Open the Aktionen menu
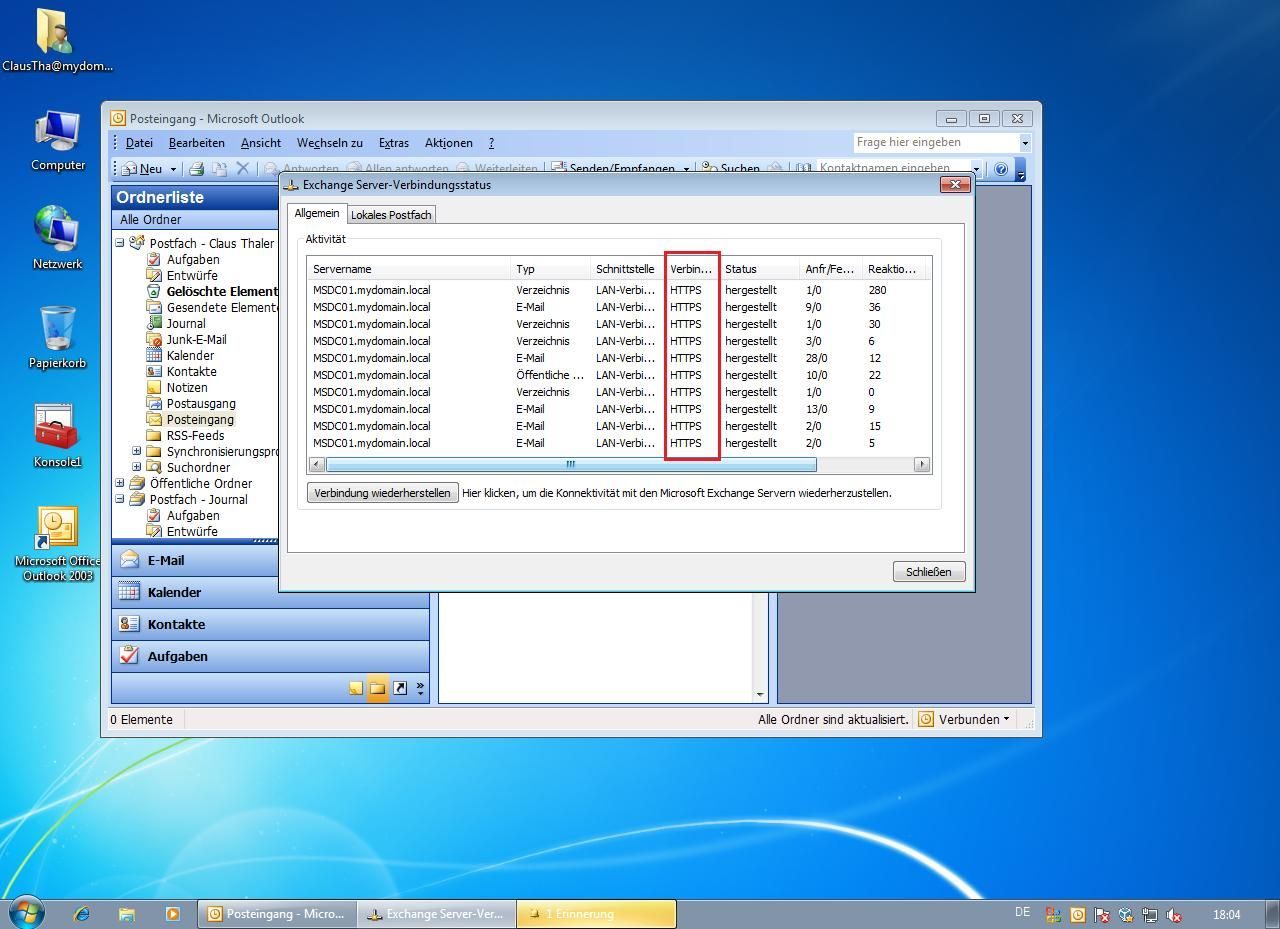Image resolution: width=1280 pixels, height=929 pixels. pyautogui.click(x=448, y=143)
